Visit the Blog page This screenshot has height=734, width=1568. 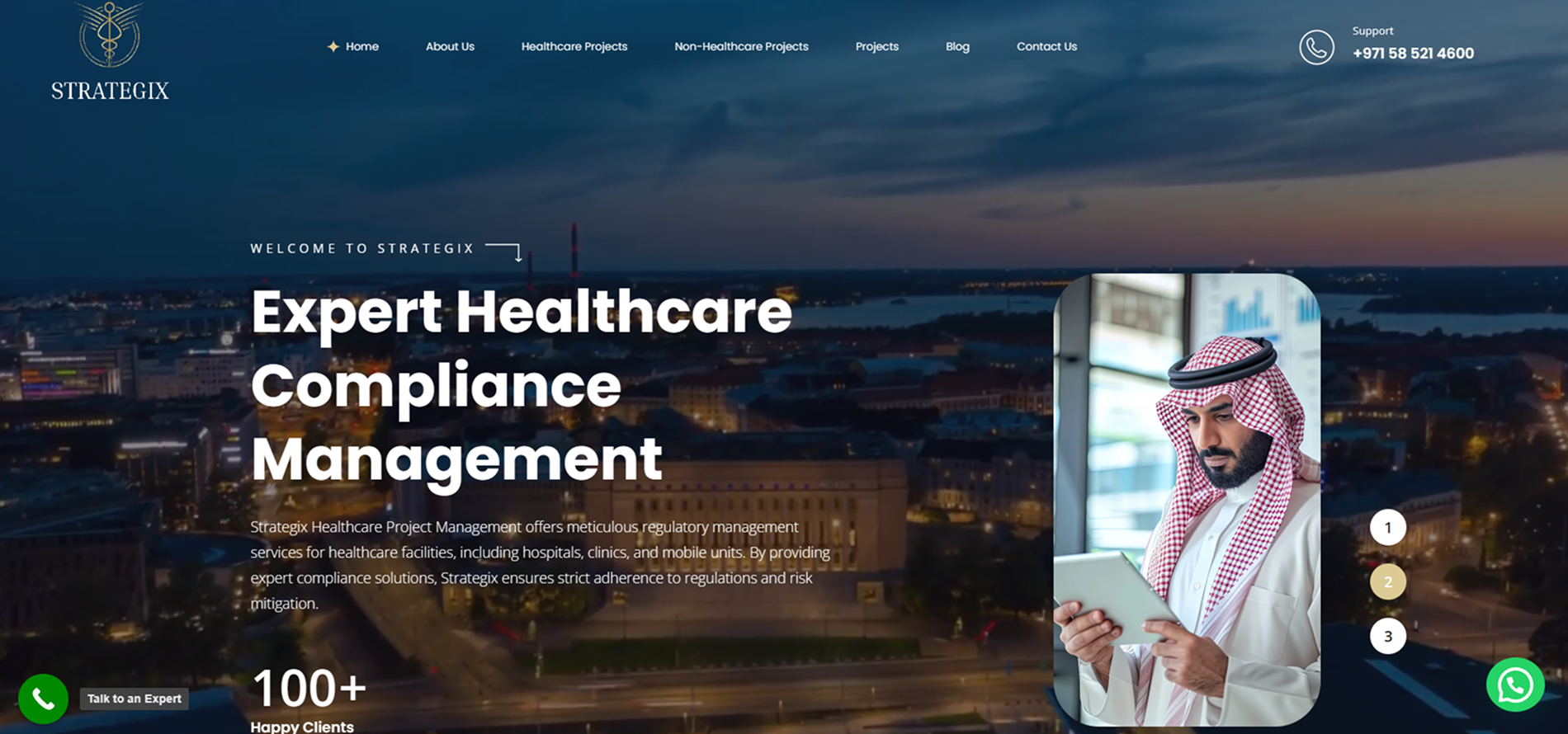pyautogui.click(x=957, y=47)
